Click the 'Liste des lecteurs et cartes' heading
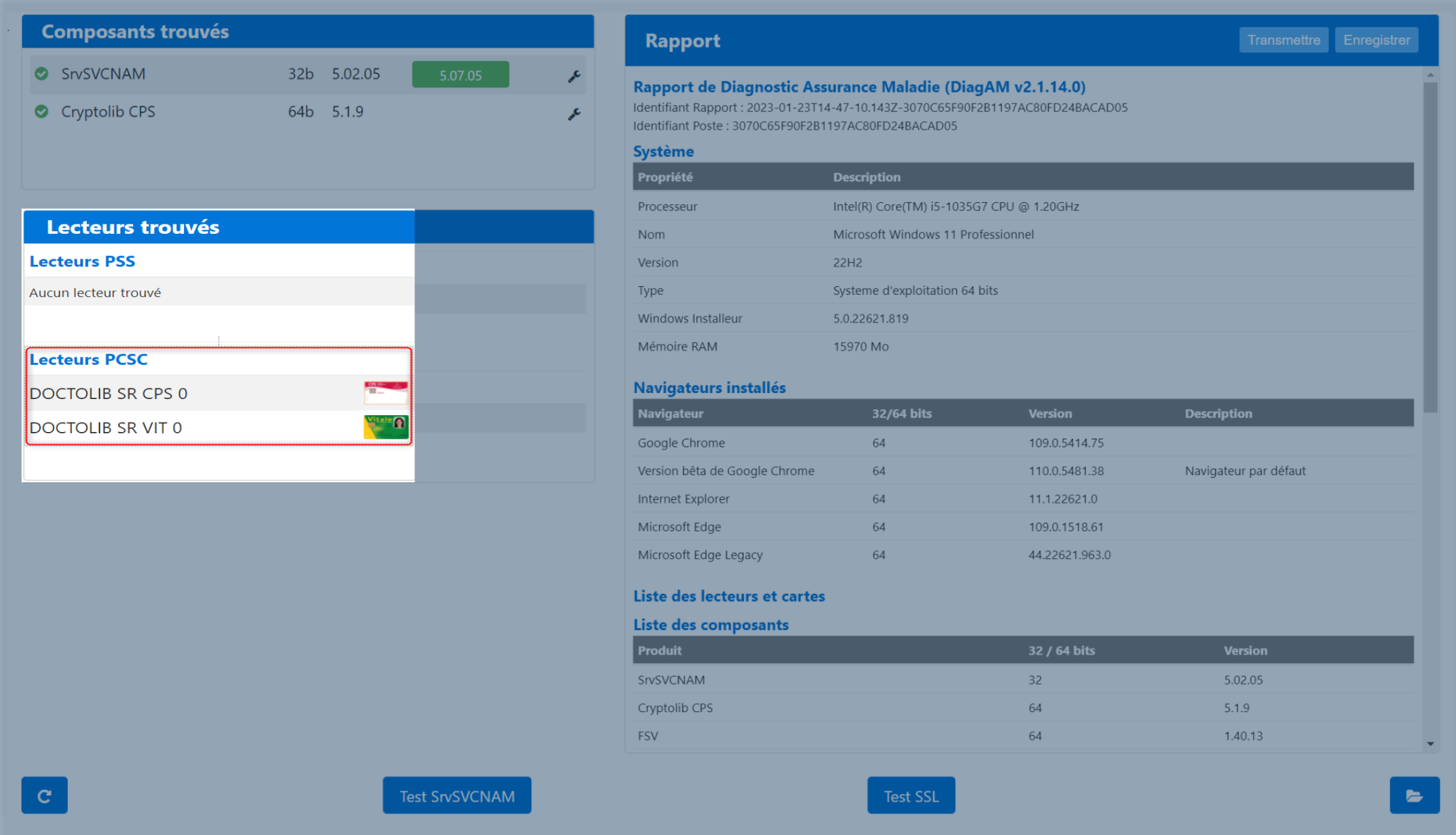Image resolution: width=1456 pixels, height=835 pixels. coord(729,596)
